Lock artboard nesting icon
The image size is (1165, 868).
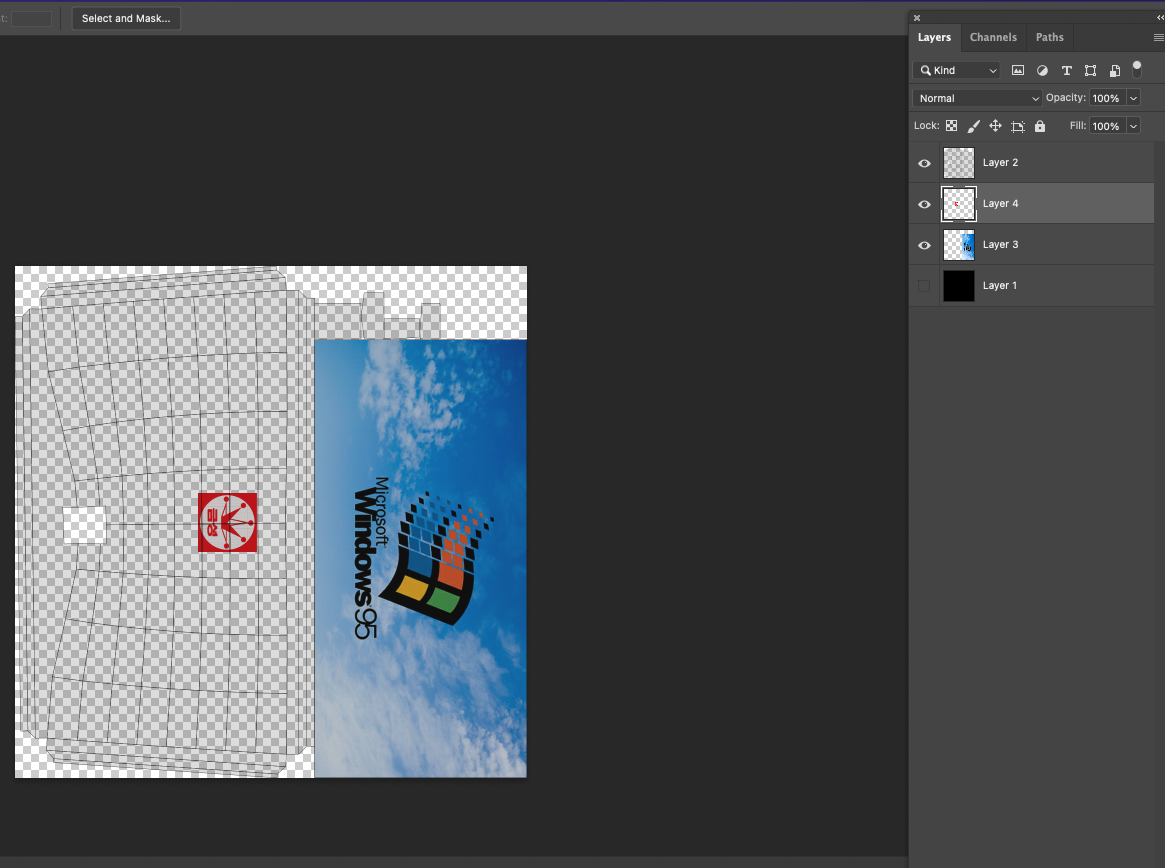(1018, 126)
